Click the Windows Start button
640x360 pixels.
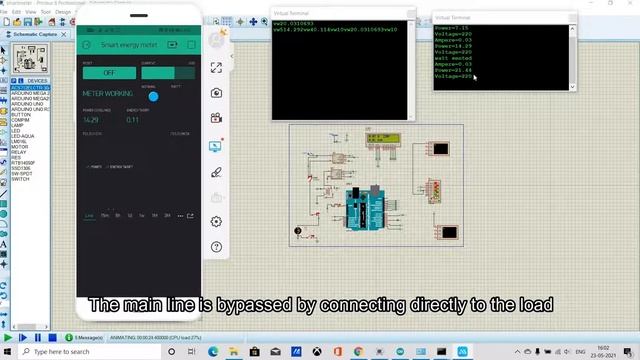7,351
